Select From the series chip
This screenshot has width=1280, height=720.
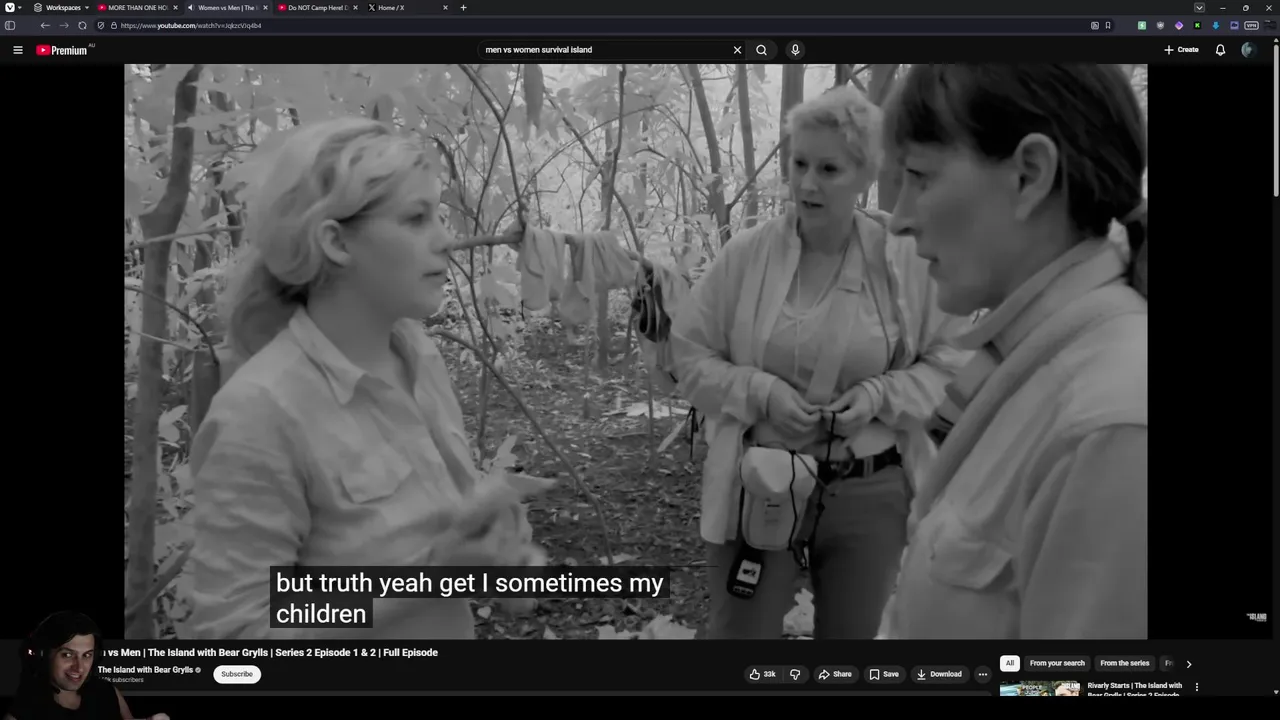(1125, 663)
